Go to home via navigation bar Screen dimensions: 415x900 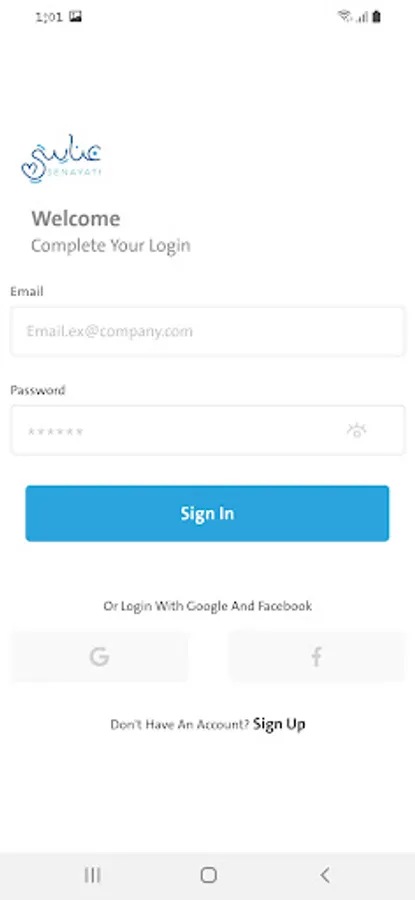tap(208, 875)
